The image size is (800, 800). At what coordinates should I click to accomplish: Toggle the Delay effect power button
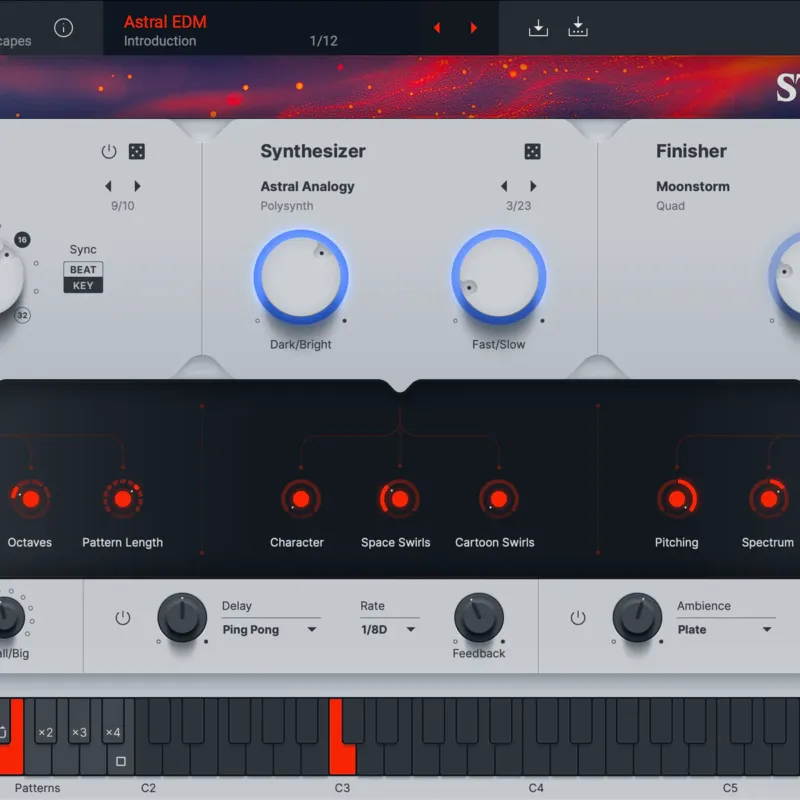coord(122,618)
